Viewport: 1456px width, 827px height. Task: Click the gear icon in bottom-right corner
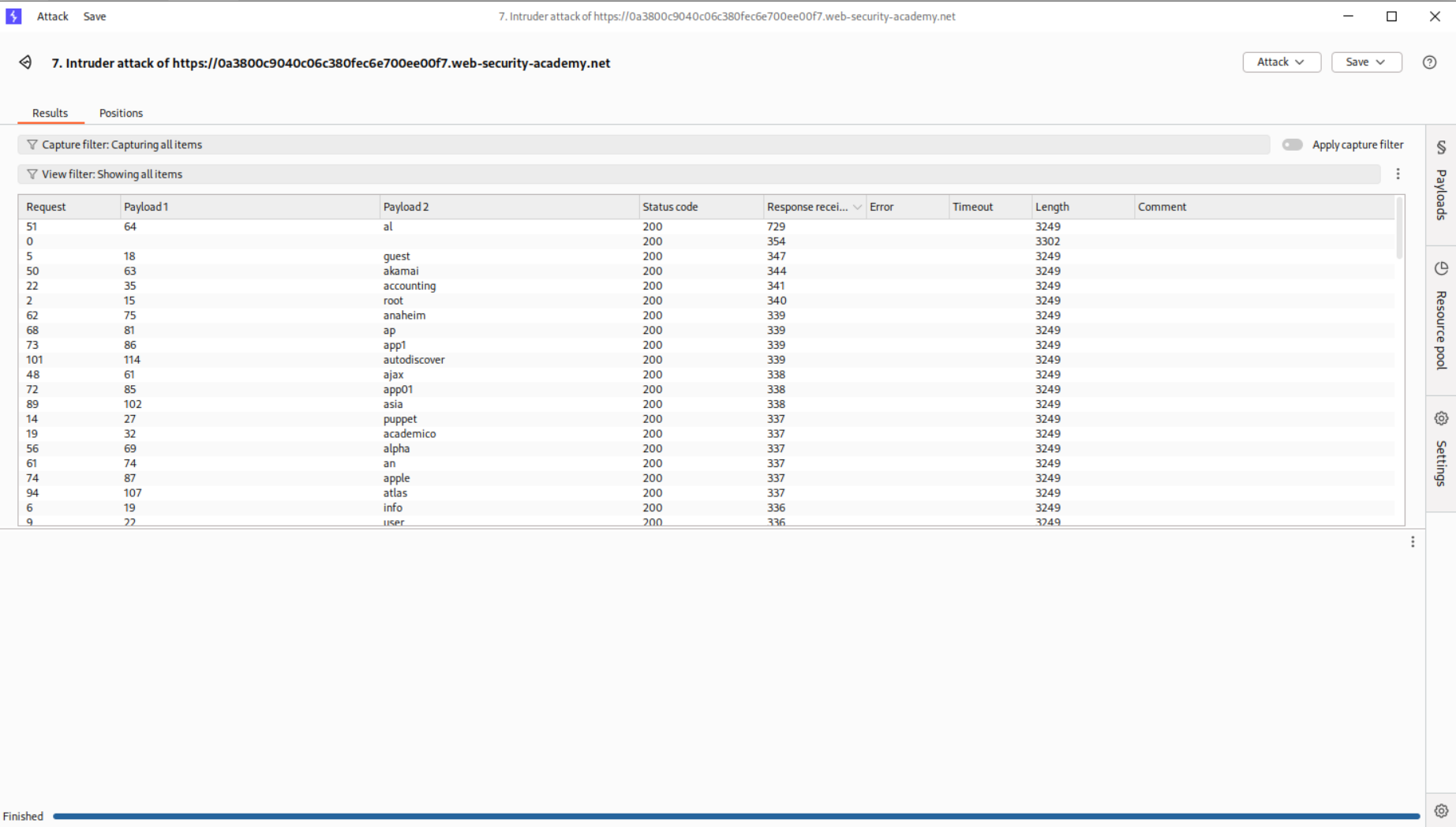pyautogui.click(x=1441, y=811)
